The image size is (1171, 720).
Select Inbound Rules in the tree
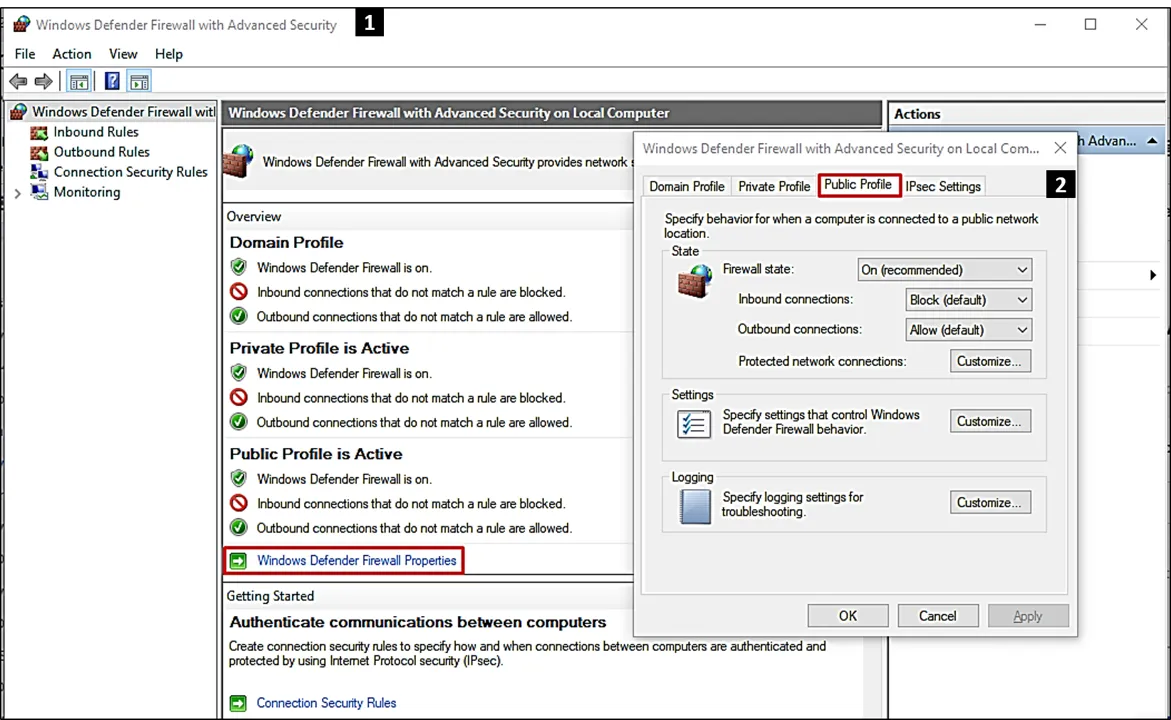pos(96,132)
